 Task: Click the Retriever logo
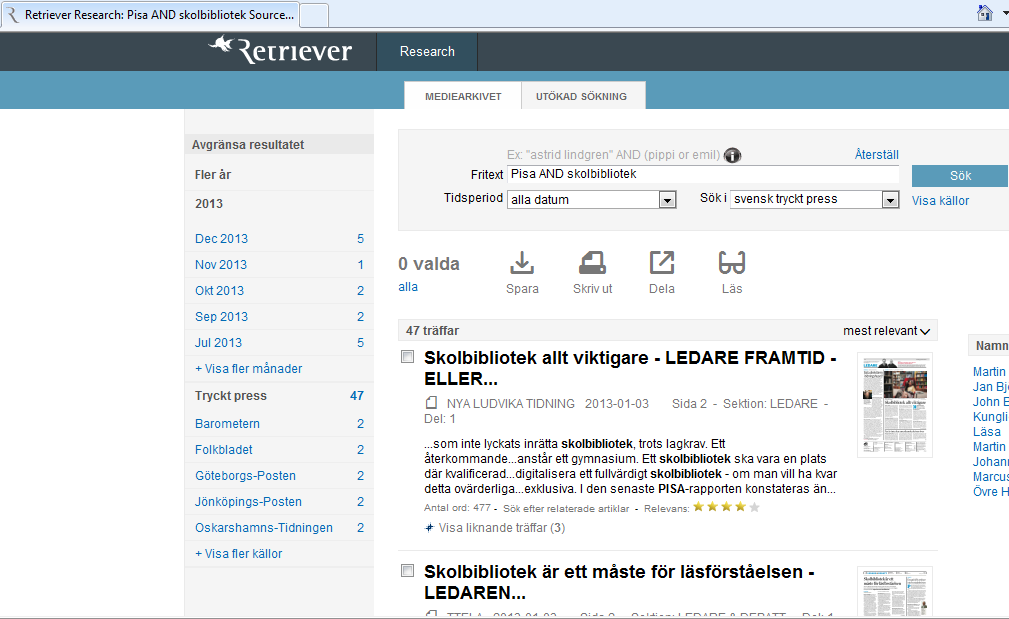pyautogui.click(x=280, y=50)
